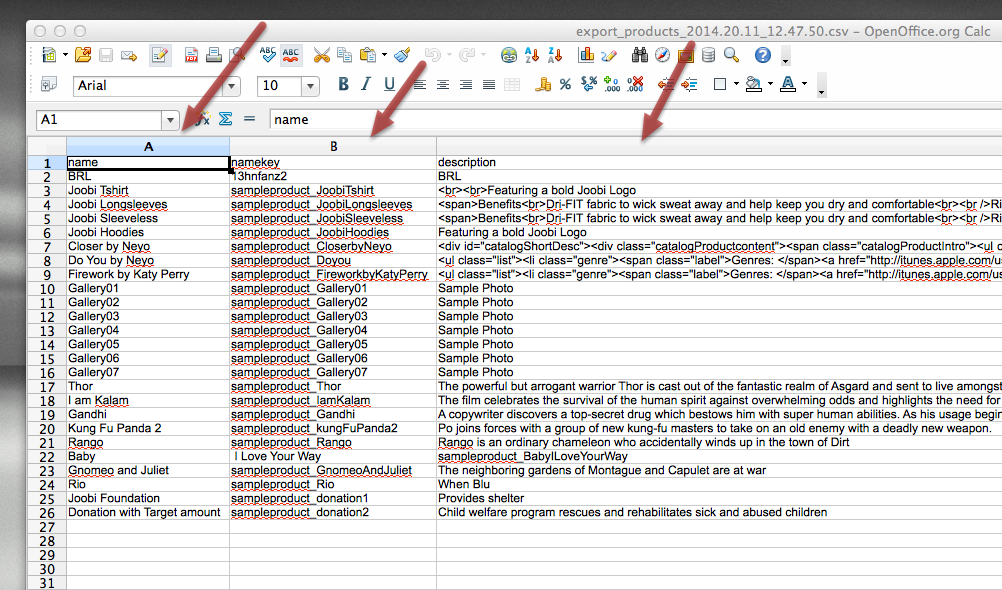Apply Percent number format
This screenshot has height=590, width=1002.
pyautogui.click(x=566, y=84)
